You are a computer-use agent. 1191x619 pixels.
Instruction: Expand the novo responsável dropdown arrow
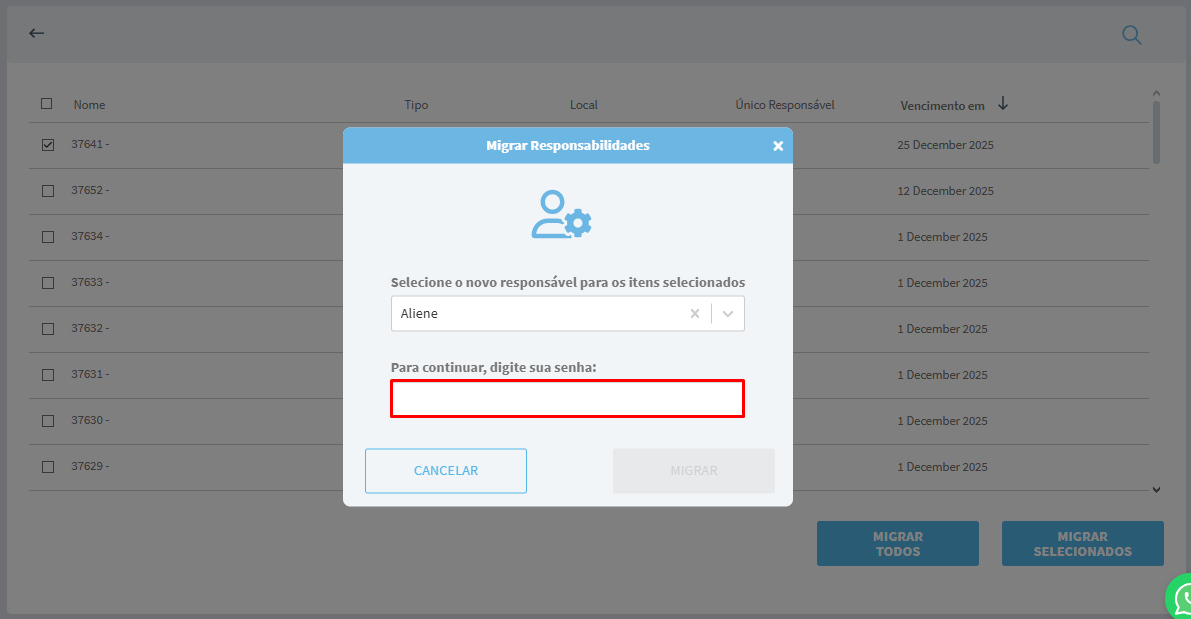coord(728,313)
